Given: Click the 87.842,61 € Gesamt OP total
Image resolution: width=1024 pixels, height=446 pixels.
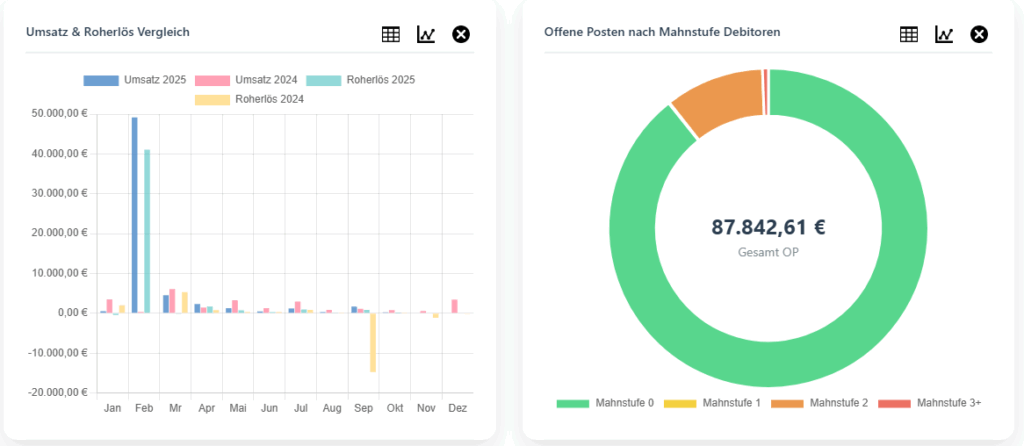Looking at the screenshot, I should click(x=768, y=227).
